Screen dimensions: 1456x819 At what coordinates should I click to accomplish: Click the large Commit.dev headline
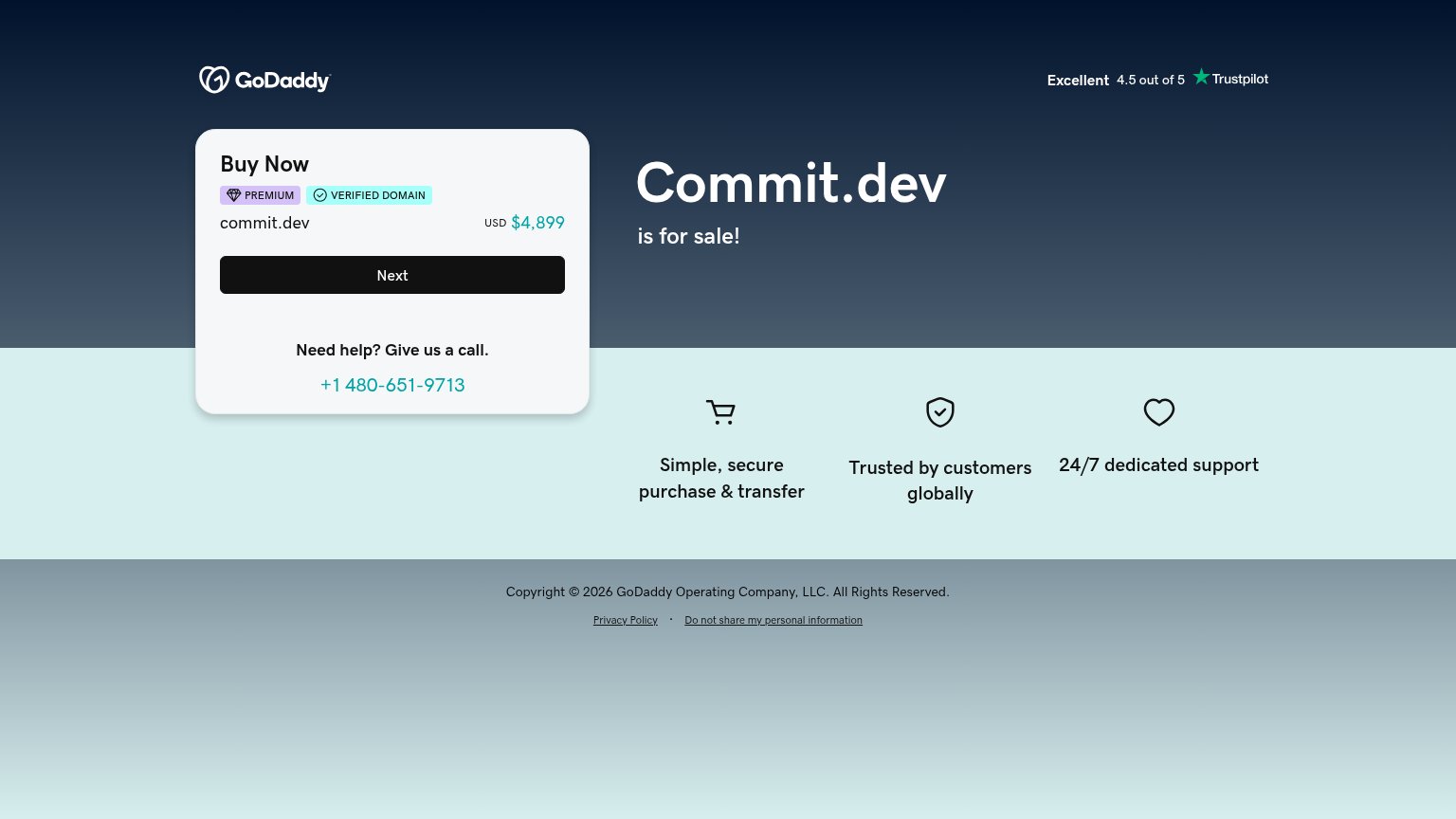coord(792,183)
